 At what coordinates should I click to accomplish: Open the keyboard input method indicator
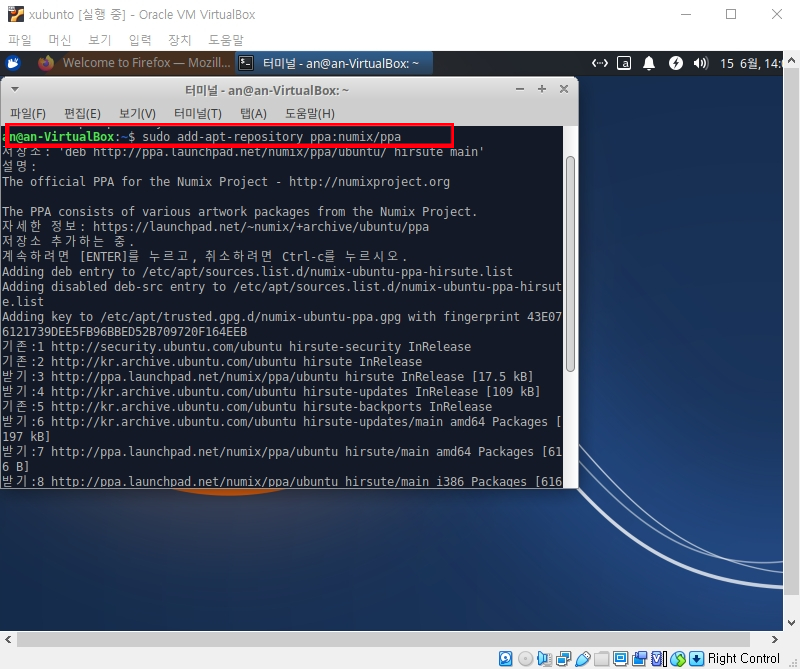pos(624,63)
